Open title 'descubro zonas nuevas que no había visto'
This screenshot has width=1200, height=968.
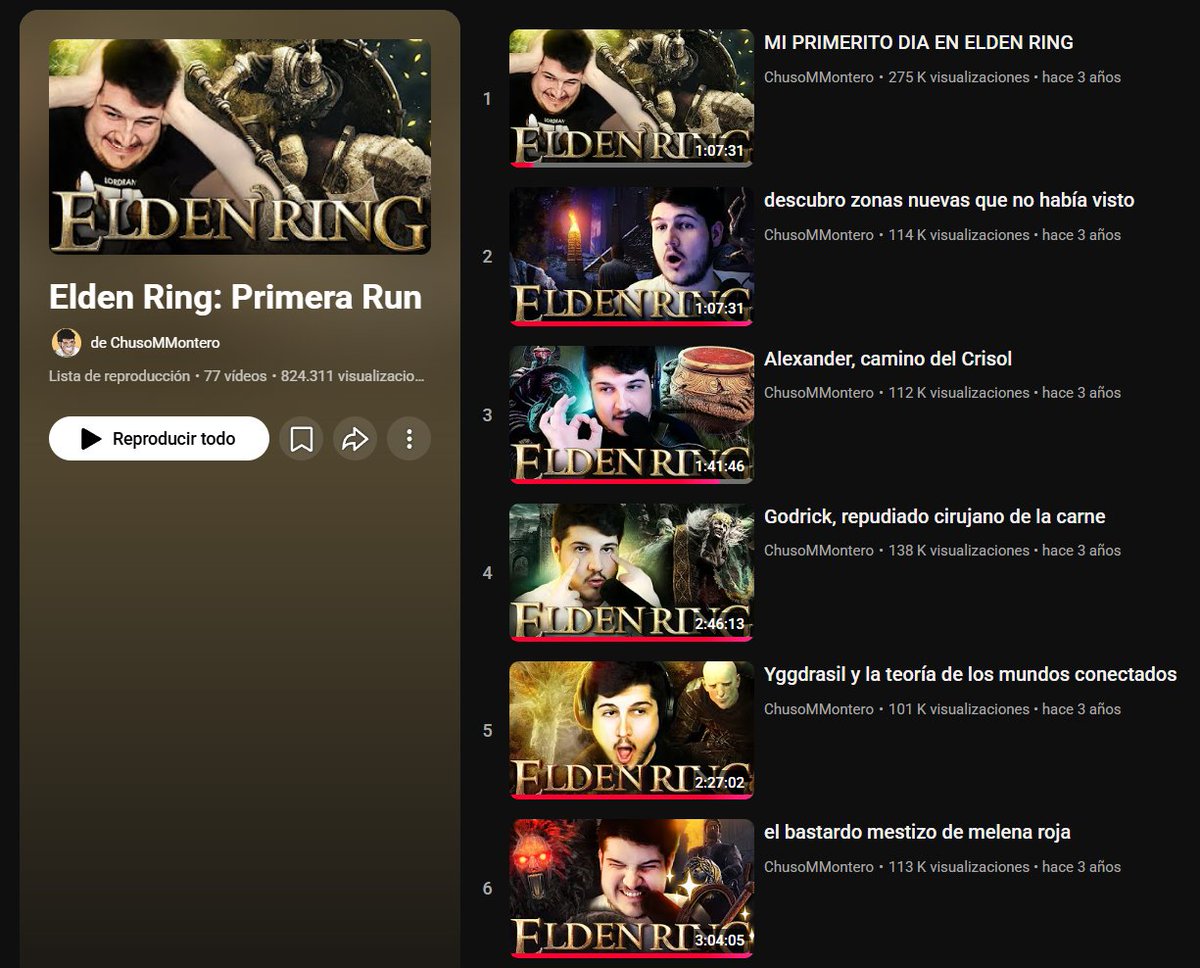[x=949, y=201]
